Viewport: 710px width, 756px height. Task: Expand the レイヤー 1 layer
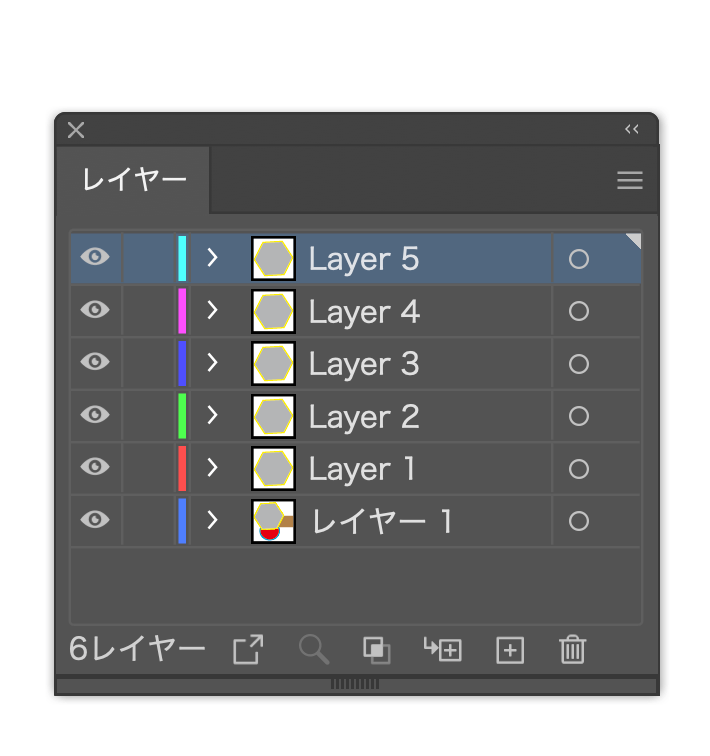(212, 520)
